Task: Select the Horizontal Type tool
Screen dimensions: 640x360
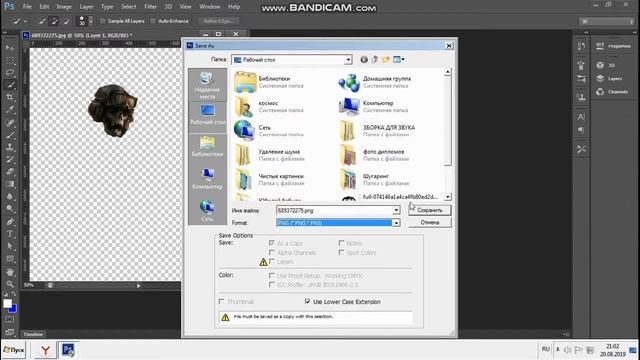Action: pyautogui.click(x=10, y=234)
